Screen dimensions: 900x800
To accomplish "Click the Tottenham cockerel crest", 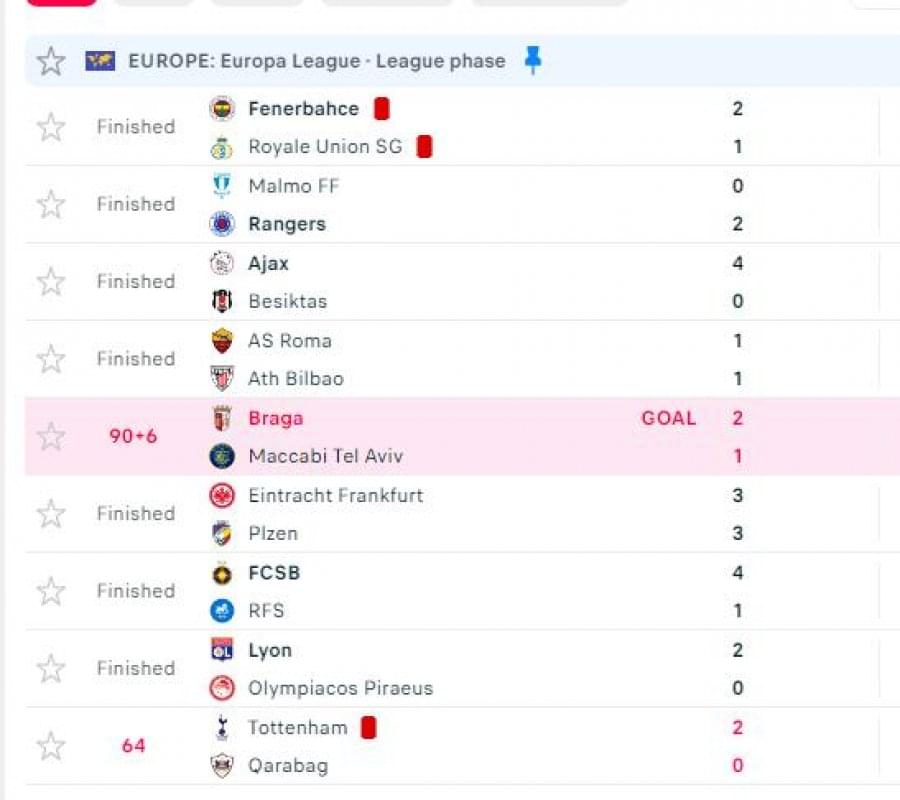I will [x=222, y=728].
